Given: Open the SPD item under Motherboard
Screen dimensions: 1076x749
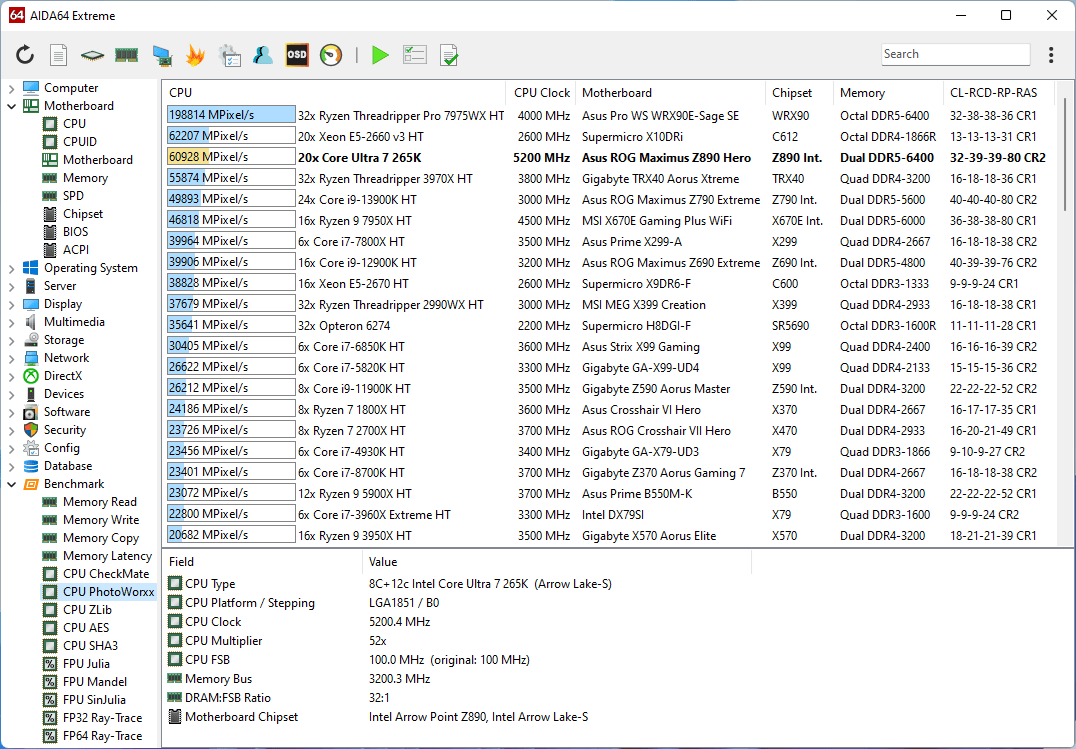Looking at the screenshot, I should (x=74, y=196).
